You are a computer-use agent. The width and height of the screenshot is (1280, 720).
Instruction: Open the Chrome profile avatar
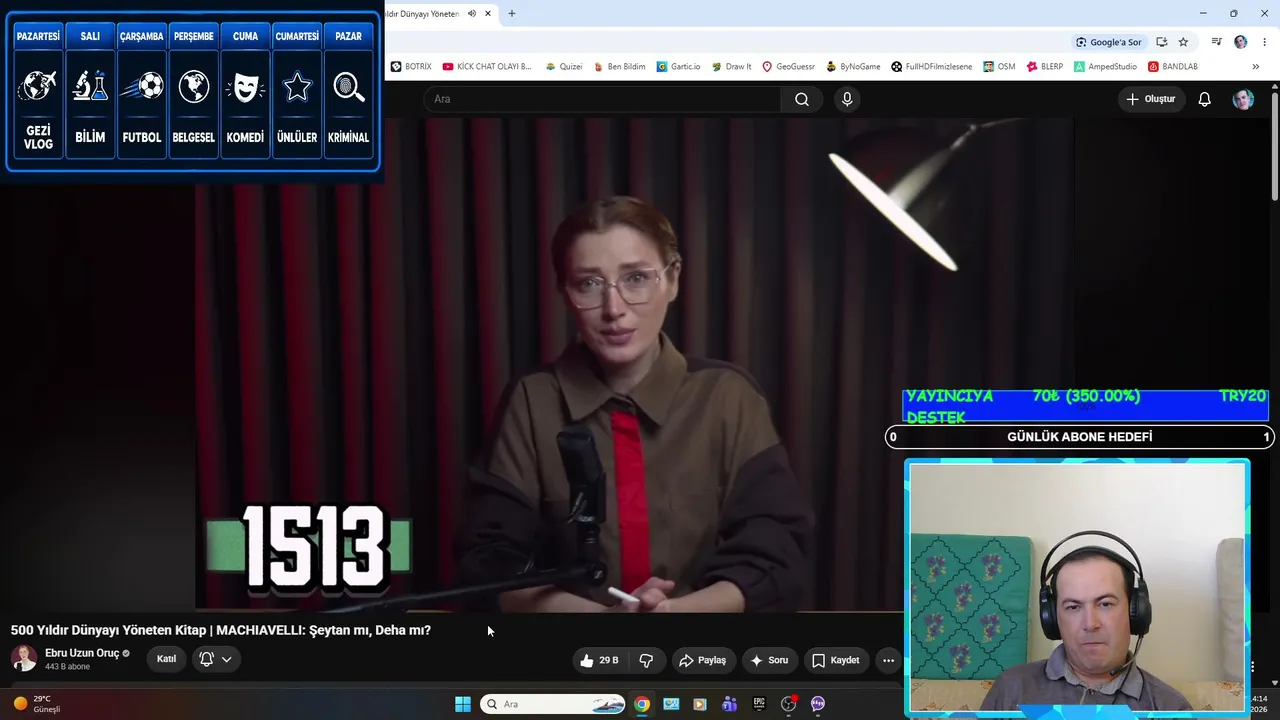(x=1241, y=42)
